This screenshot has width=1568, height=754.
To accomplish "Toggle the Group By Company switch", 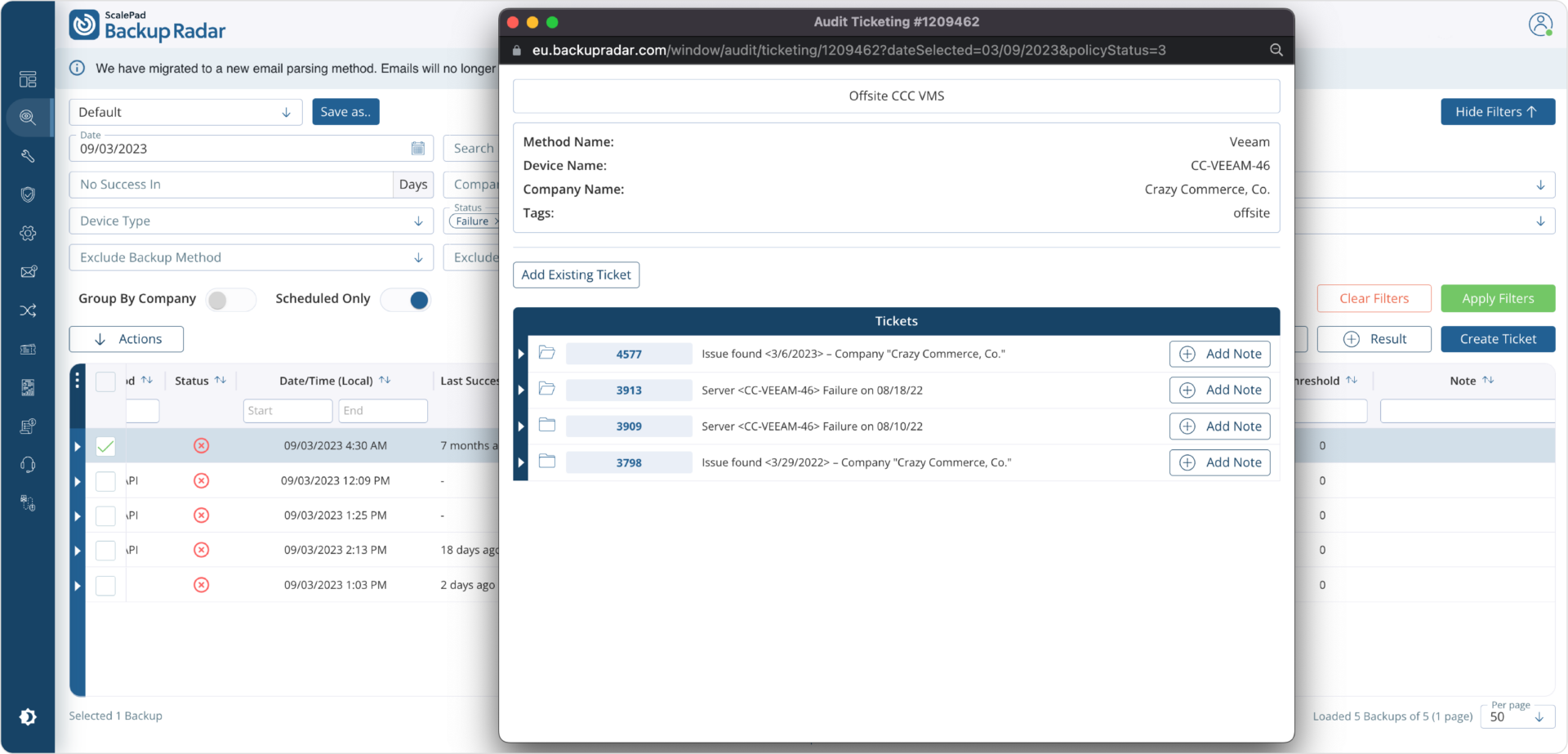I will pyautogui.click(x=229, y=300).
